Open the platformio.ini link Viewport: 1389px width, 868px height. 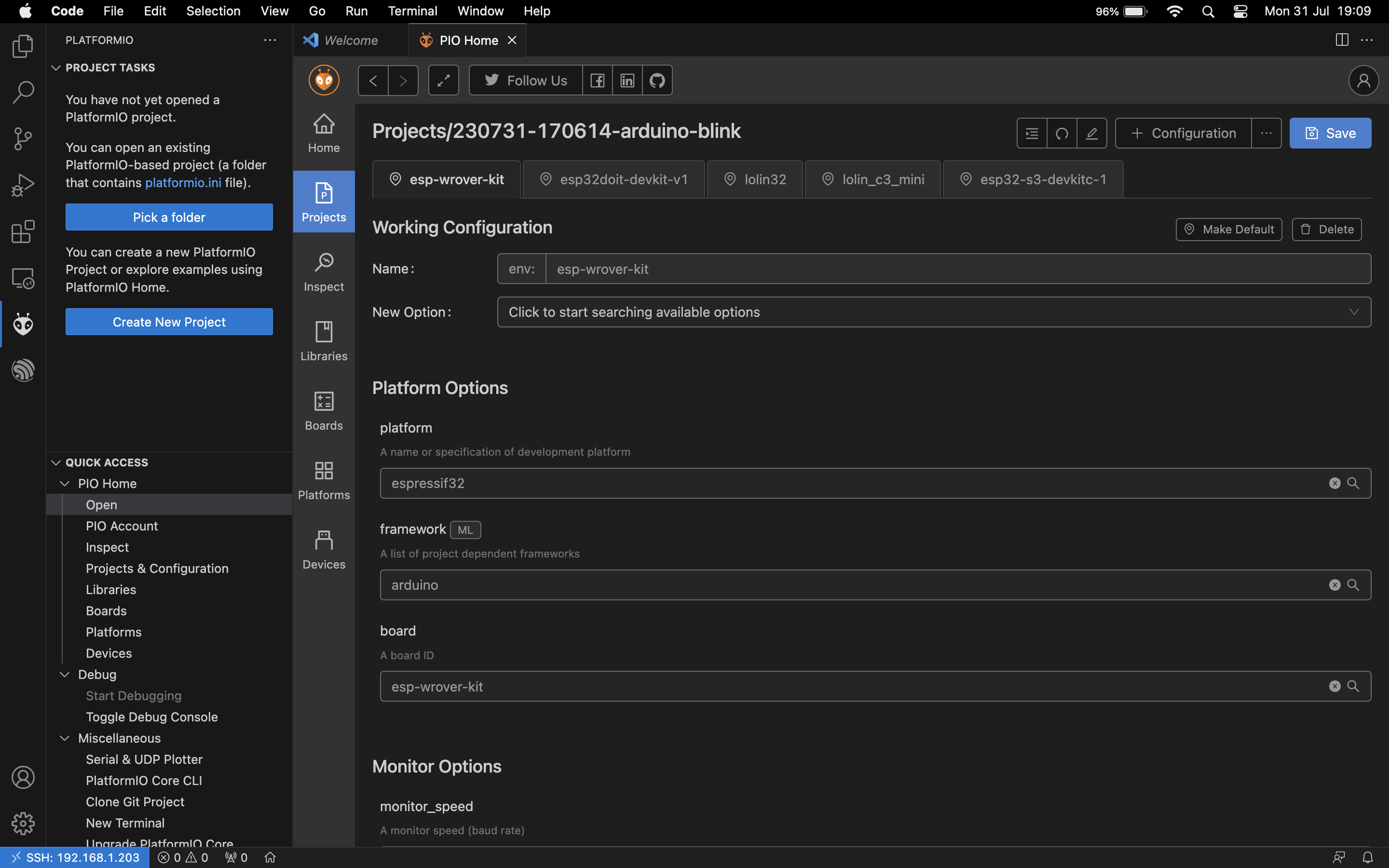(182, 183)
